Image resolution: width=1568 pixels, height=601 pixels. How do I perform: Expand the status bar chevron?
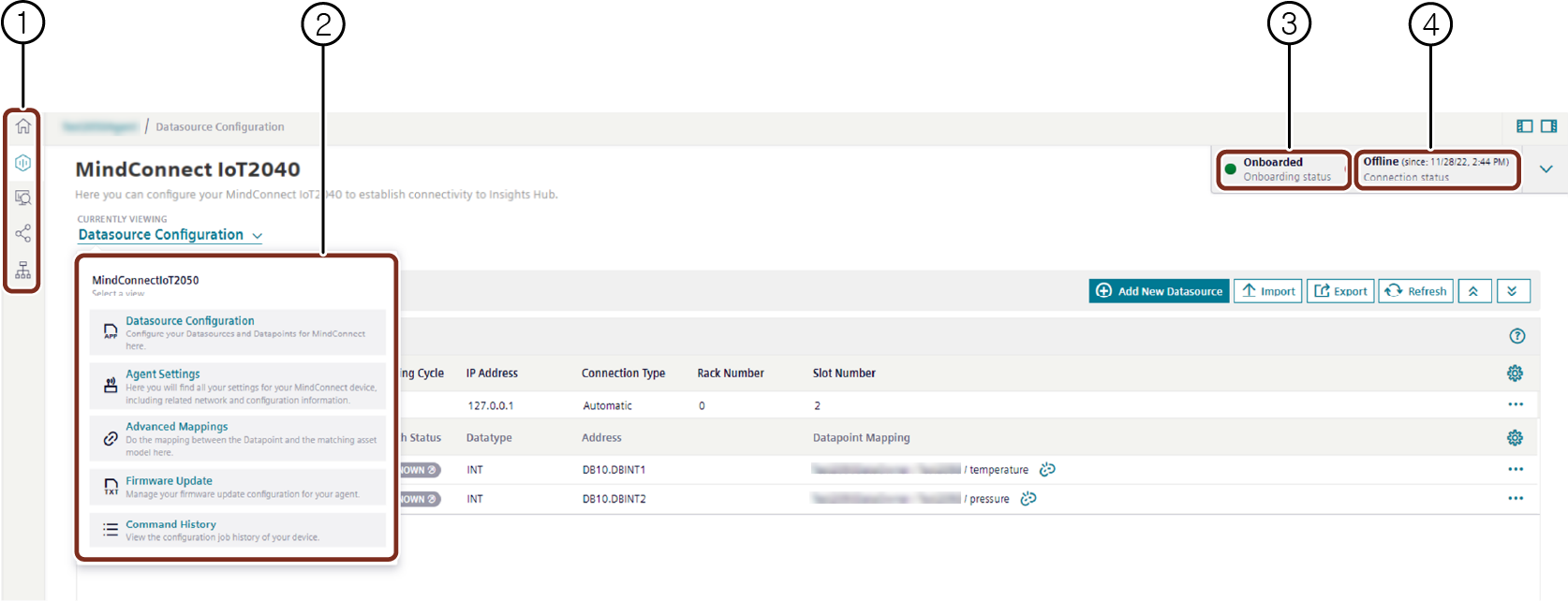coord(1546,169)
